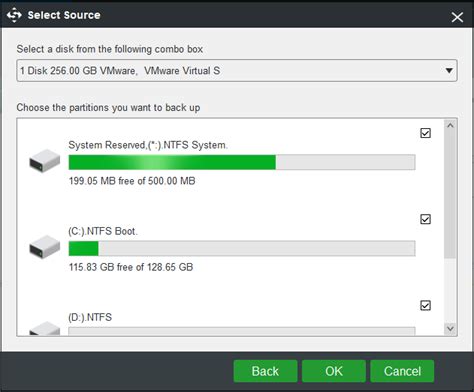The width and height of the screenshot is (474, 392).
Task: Select the System Reserved NTFS System label
Action: pyautogui.click(x=148, y=145)
